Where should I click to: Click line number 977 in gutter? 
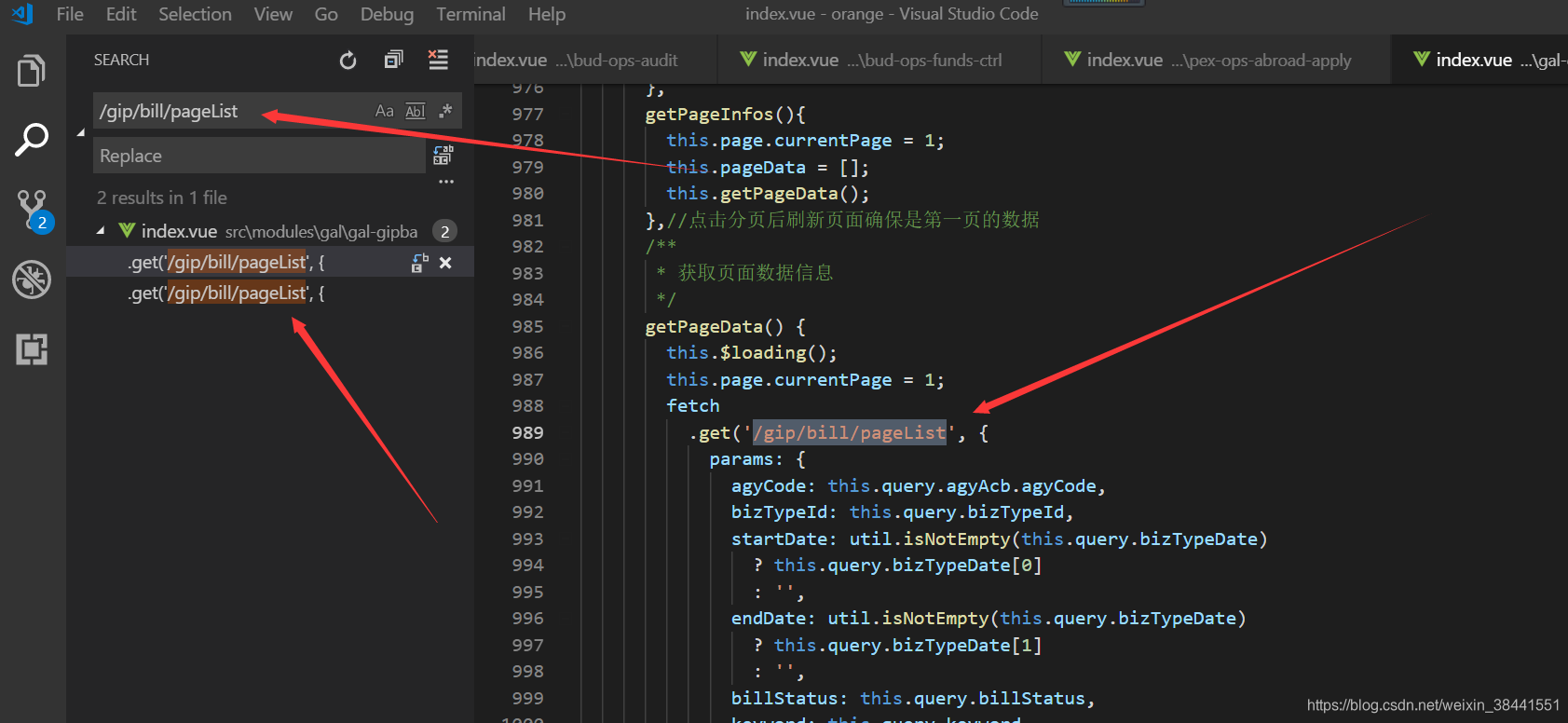(x=527, y=114)
